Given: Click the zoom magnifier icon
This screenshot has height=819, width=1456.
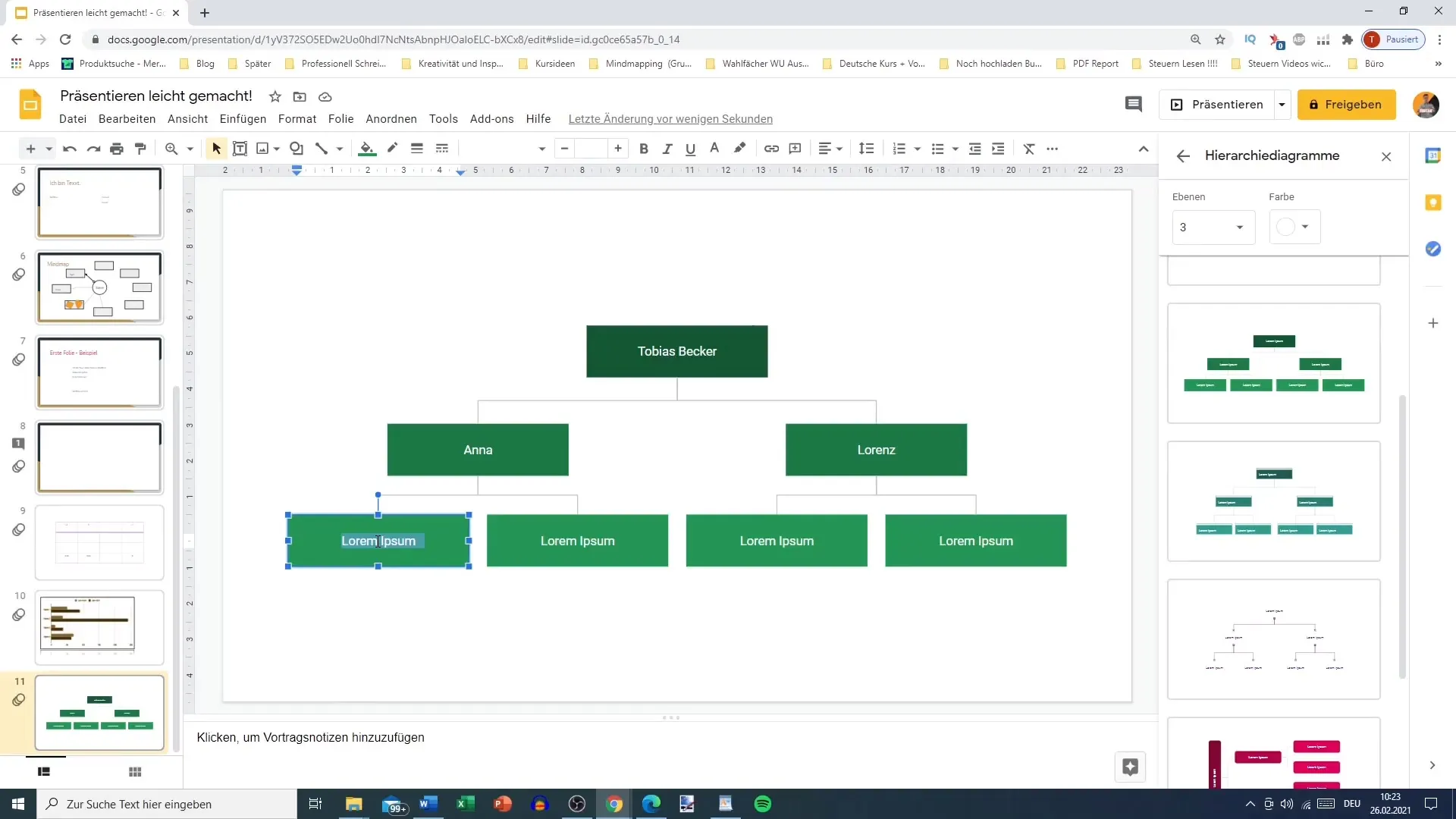Looking at the screenshot, I should 171,149.
